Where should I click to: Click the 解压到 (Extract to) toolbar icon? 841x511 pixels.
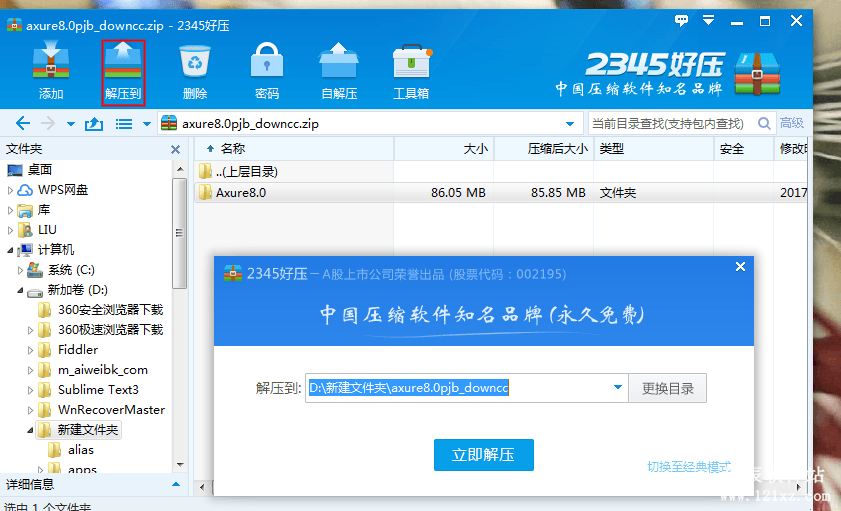coord(123,72)
